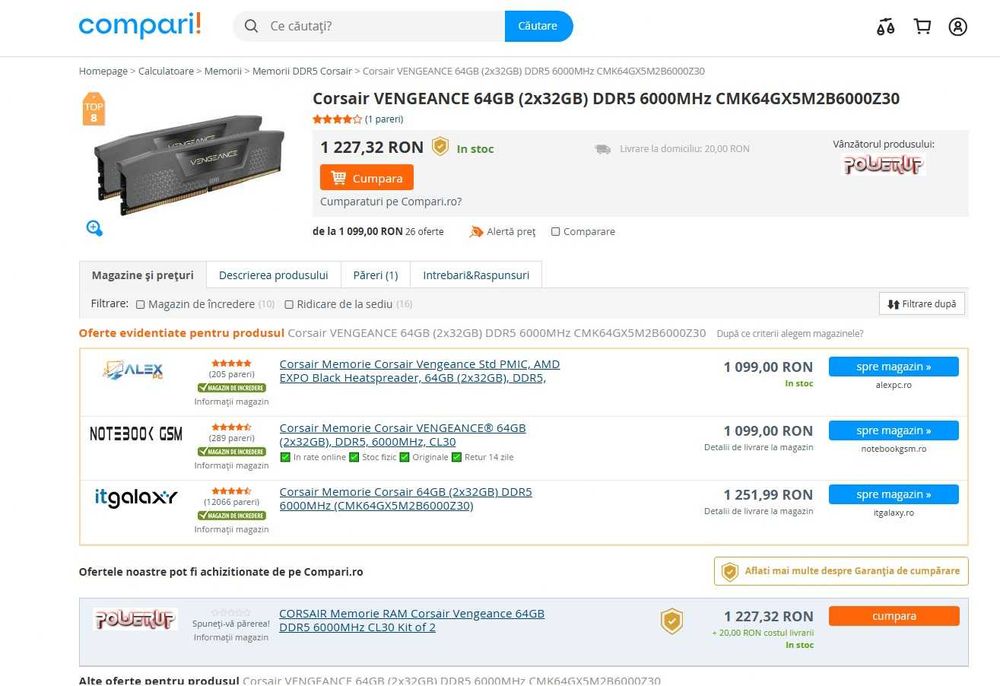Click the Ce căutați search field
This screenshot has width=1000, height=686.
pos(383,26)
